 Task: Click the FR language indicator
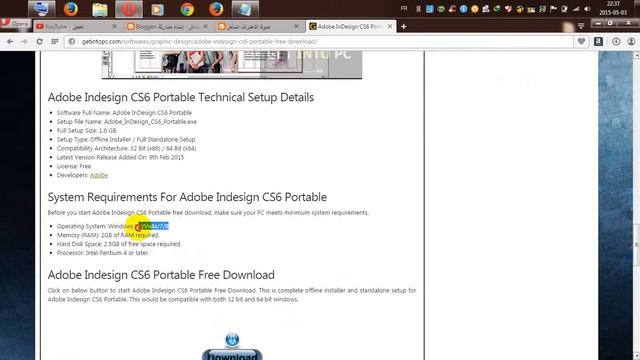(404, 9)
